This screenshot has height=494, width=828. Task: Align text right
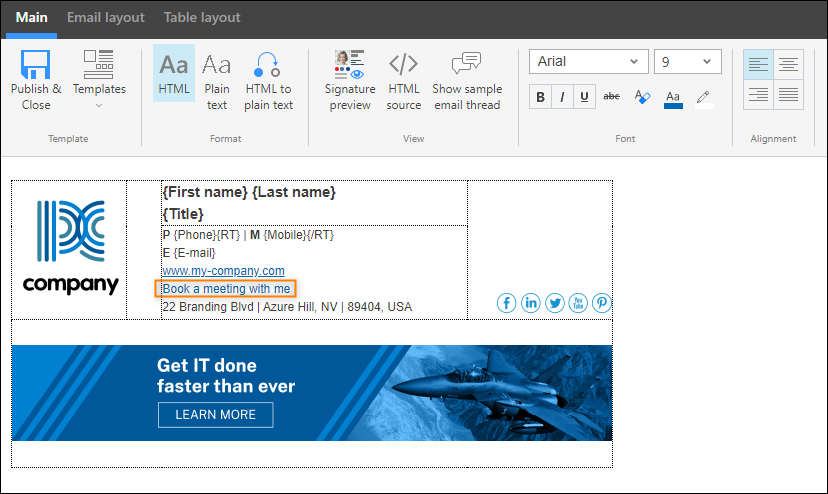coord(758,95)
